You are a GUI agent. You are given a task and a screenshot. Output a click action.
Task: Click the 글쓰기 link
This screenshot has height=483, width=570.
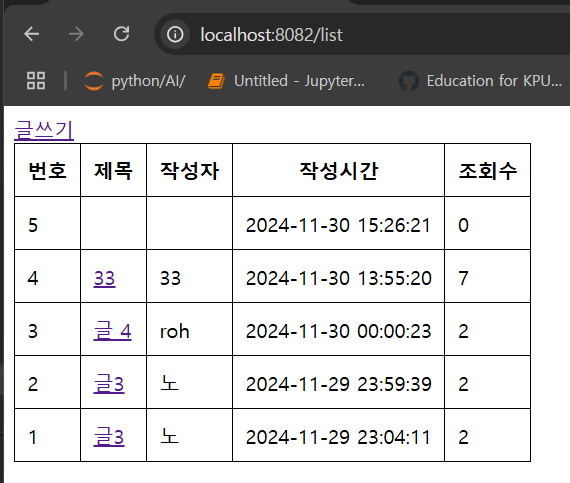44,130
